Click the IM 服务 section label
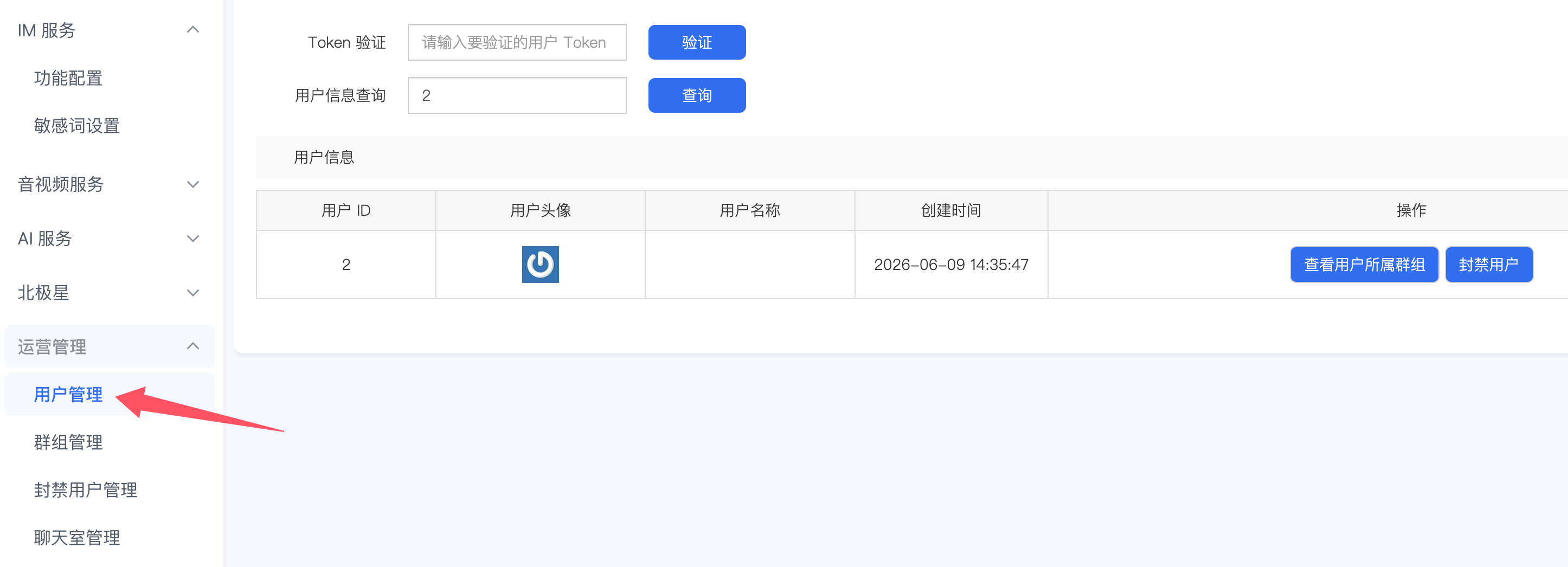The height and width of the screenshot is (567, 1568). pyautogui.click(x=46, y=30)
